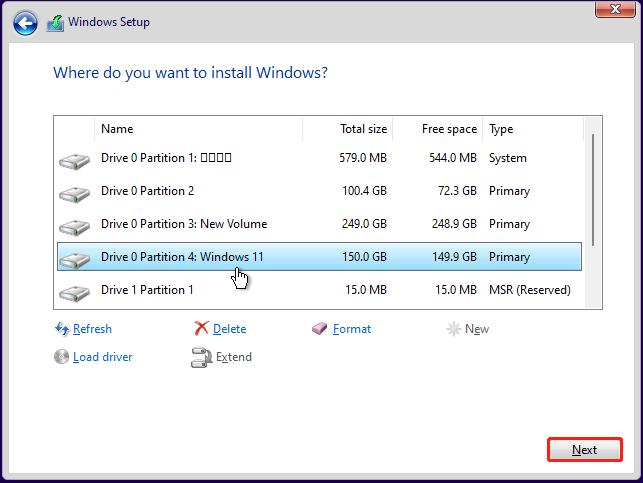Click drive icon for Drive 1 Partition 1
This screenshot has width=643, height=483.
point(74,293)
